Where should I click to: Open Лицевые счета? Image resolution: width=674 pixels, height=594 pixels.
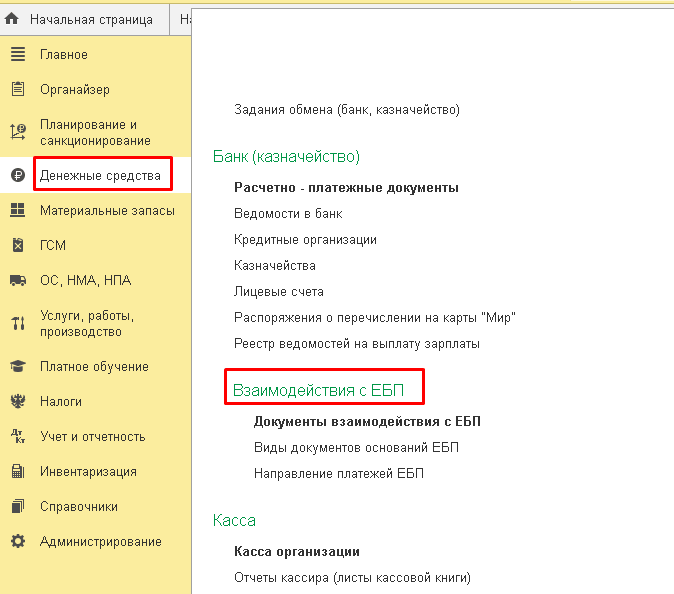click(x=279, y=291)
